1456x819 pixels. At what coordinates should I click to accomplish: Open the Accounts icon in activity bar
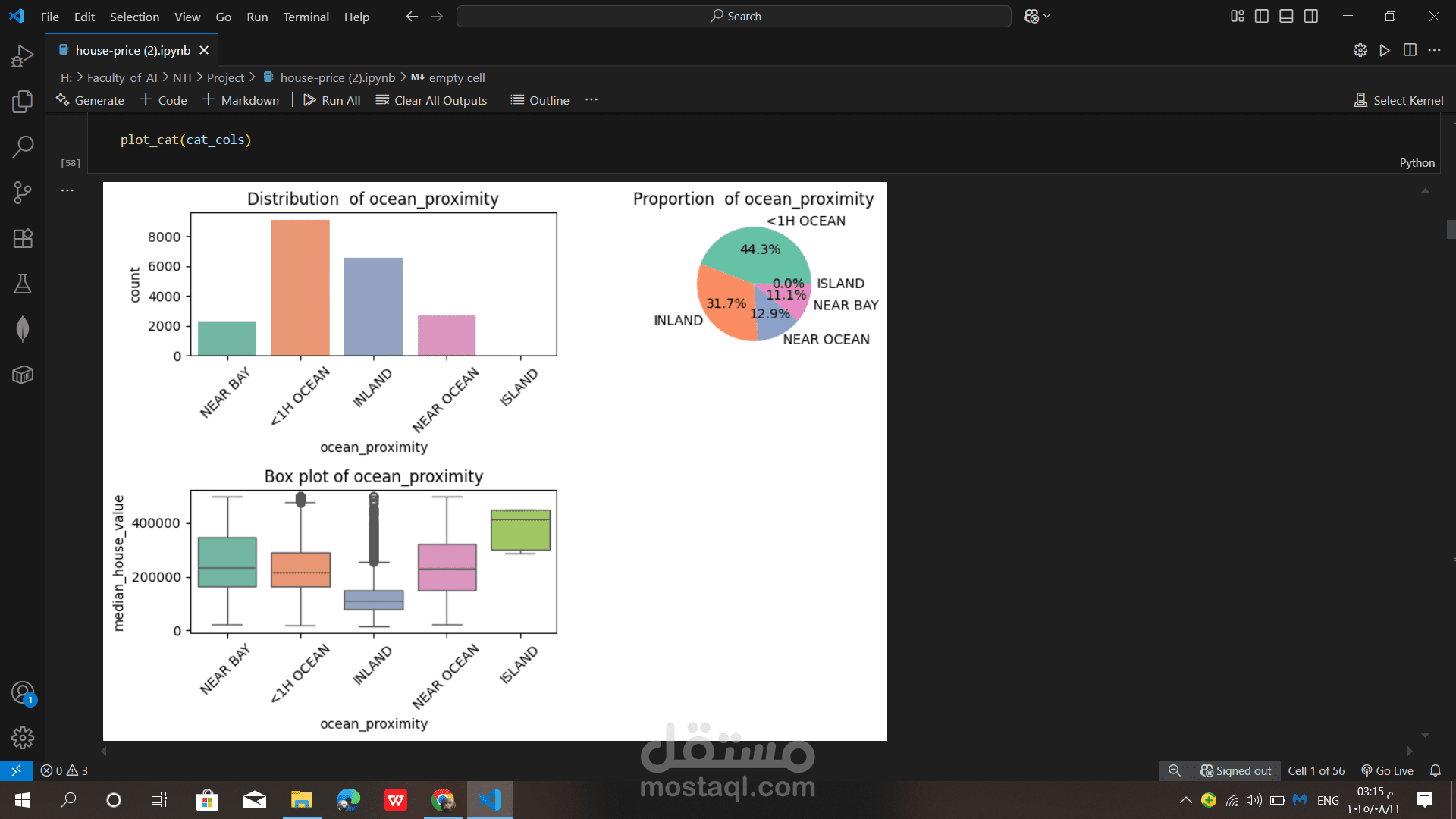pos(23,692)
